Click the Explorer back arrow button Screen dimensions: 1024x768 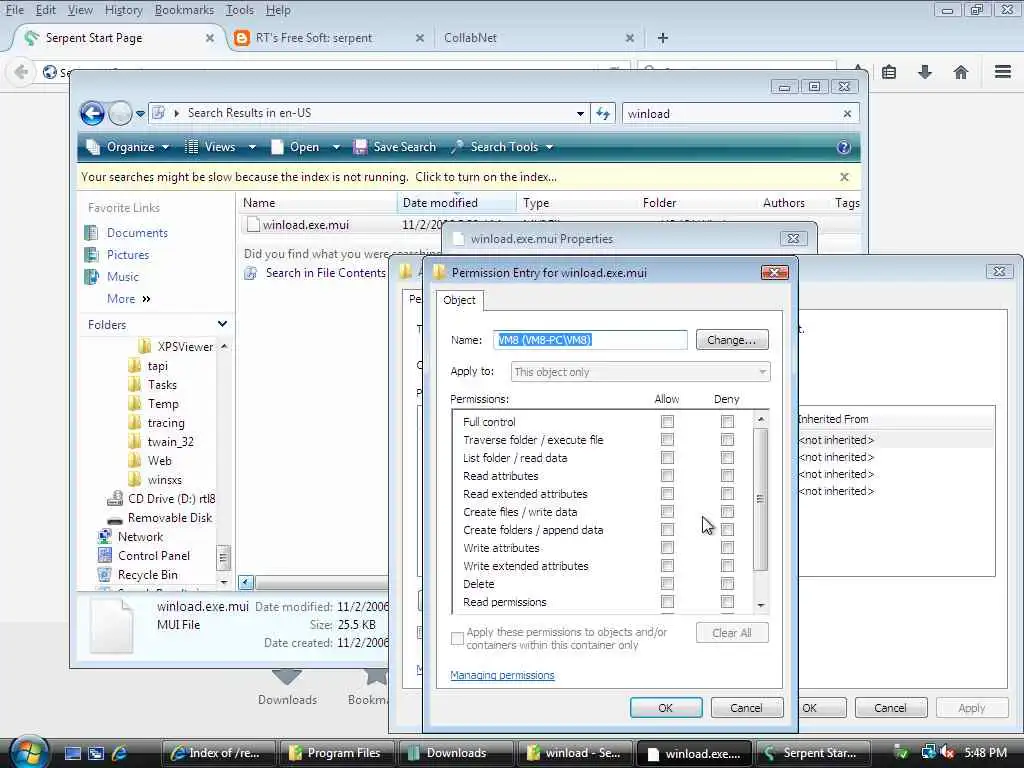(x=92, y=114)
